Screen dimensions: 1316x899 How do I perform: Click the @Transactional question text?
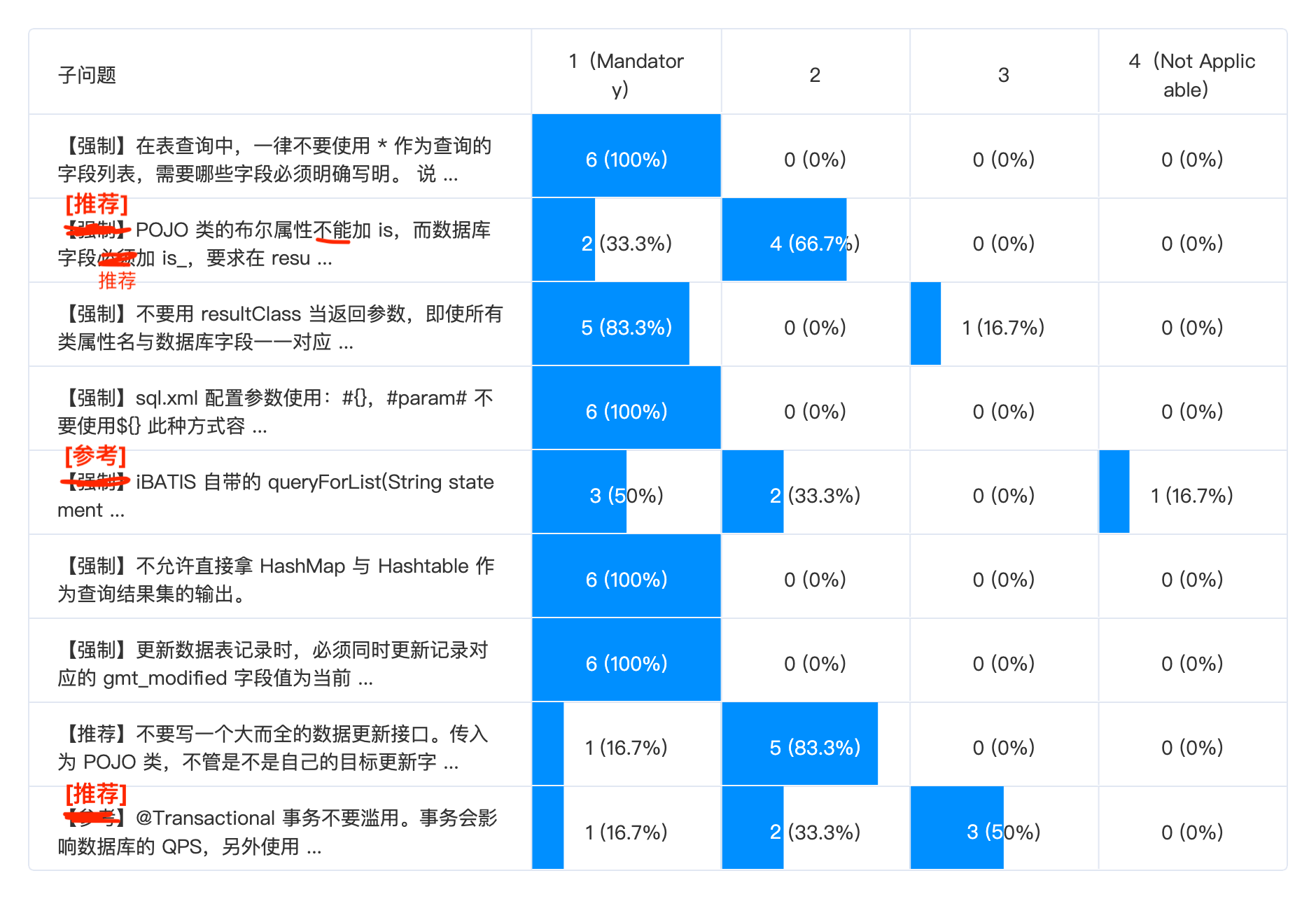tap(278, 832)
